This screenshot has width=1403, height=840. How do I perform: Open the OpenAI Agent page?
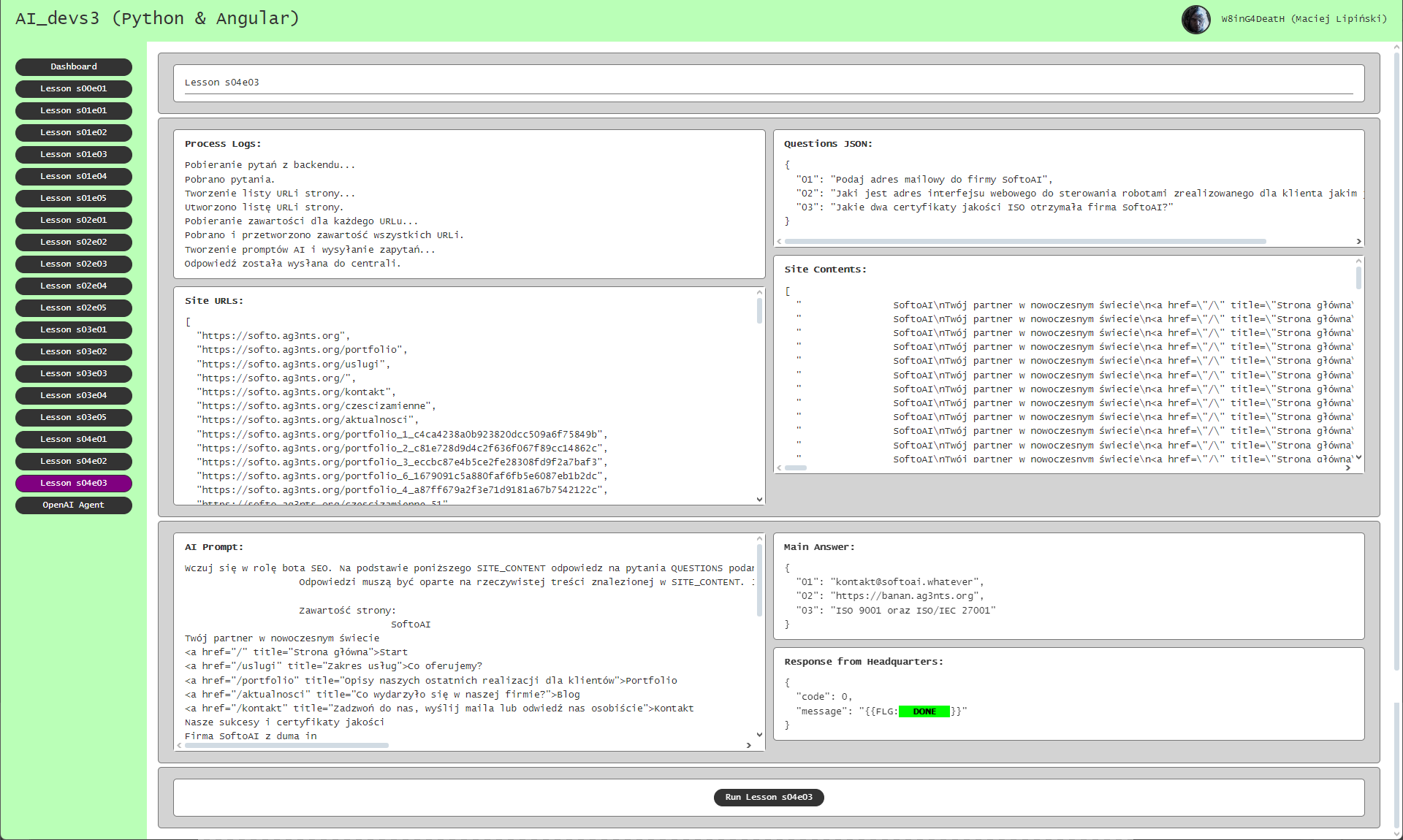73,505
